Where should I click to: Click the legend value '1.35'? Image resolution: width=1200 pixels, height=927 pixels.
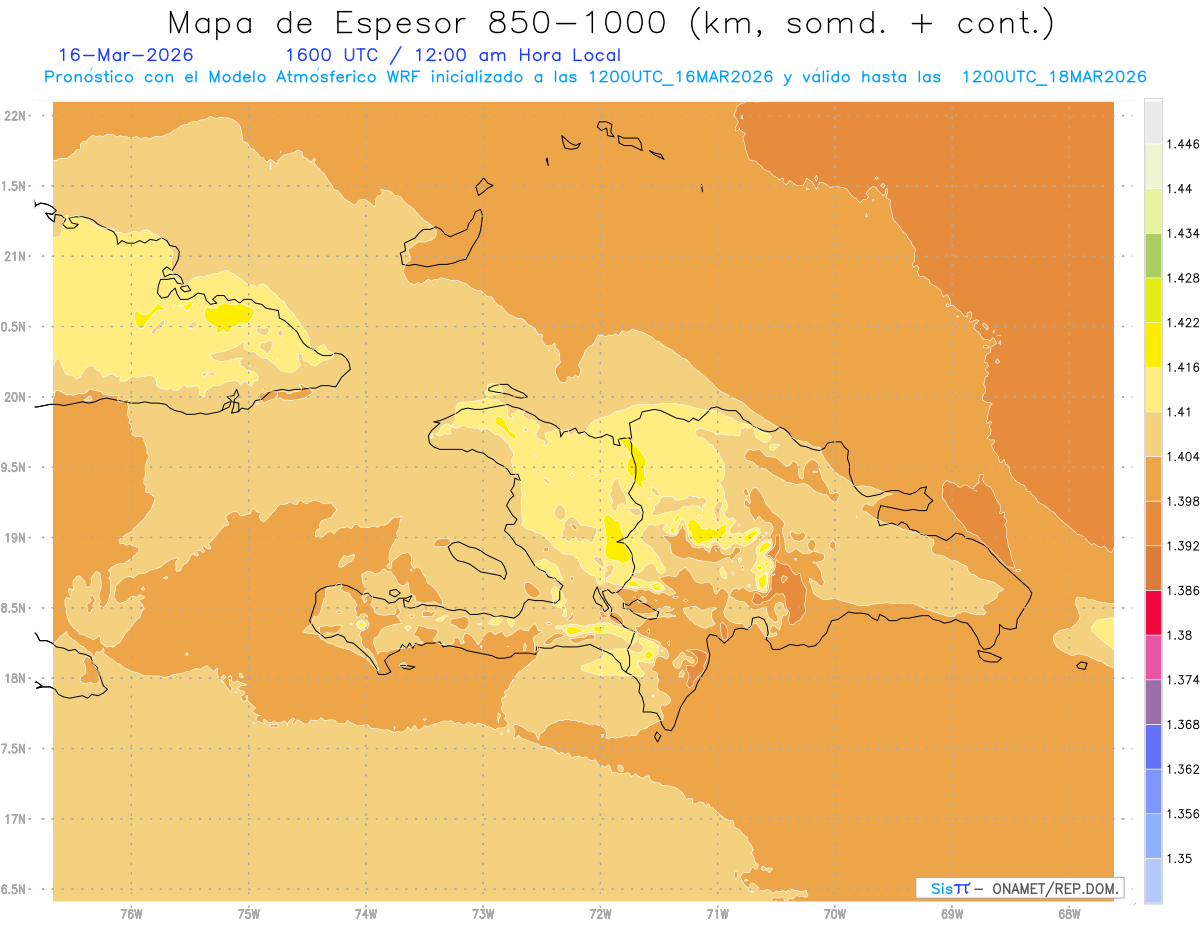pos(1179,859)
